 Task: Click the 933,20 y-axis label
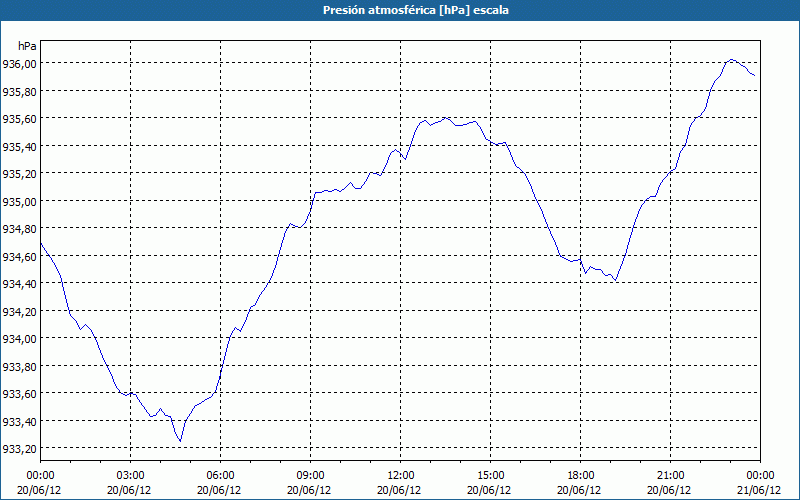coord(19,449)
